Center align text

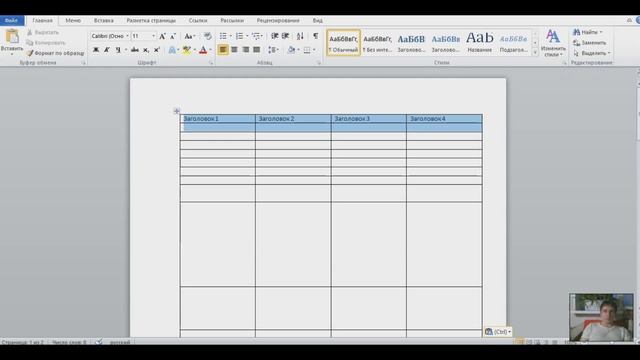pyautogui.click(x=234, y=50)
